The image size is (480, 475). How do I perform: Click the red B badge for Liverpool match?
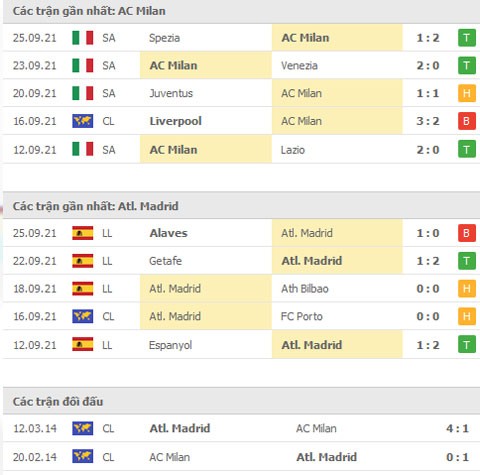[x=467, y=121]
